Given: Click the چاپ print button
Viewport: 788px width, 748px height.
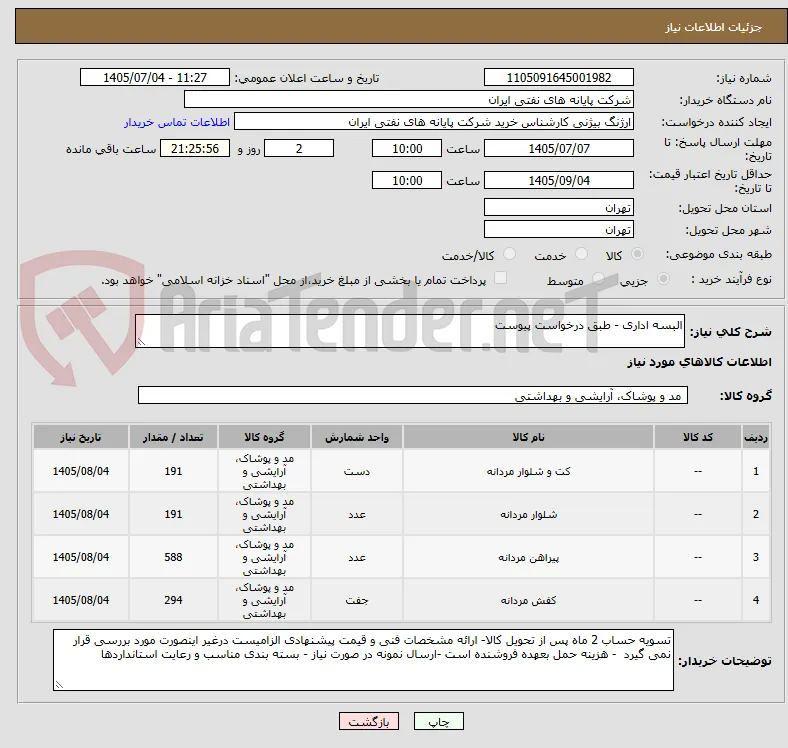Looking at the screenshot, I should click(439, 721).
